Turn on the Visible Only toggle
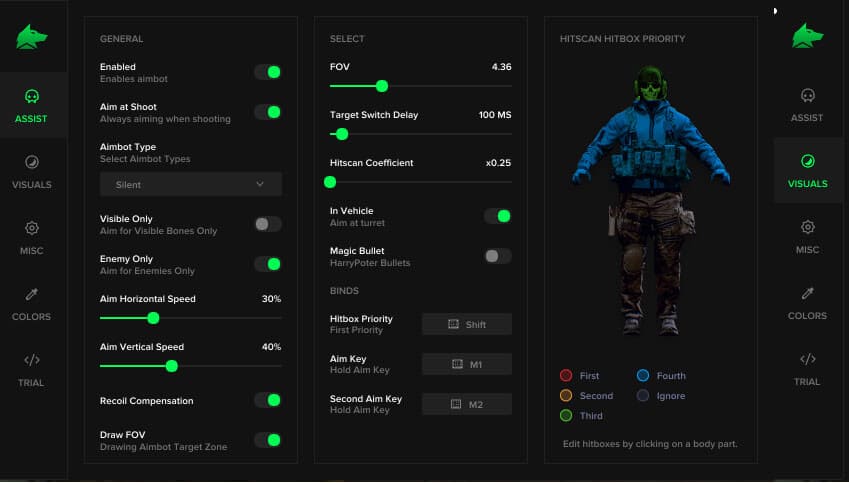This screenshot has height=483, width=849. pyautogui.click(x=267, y=224)
